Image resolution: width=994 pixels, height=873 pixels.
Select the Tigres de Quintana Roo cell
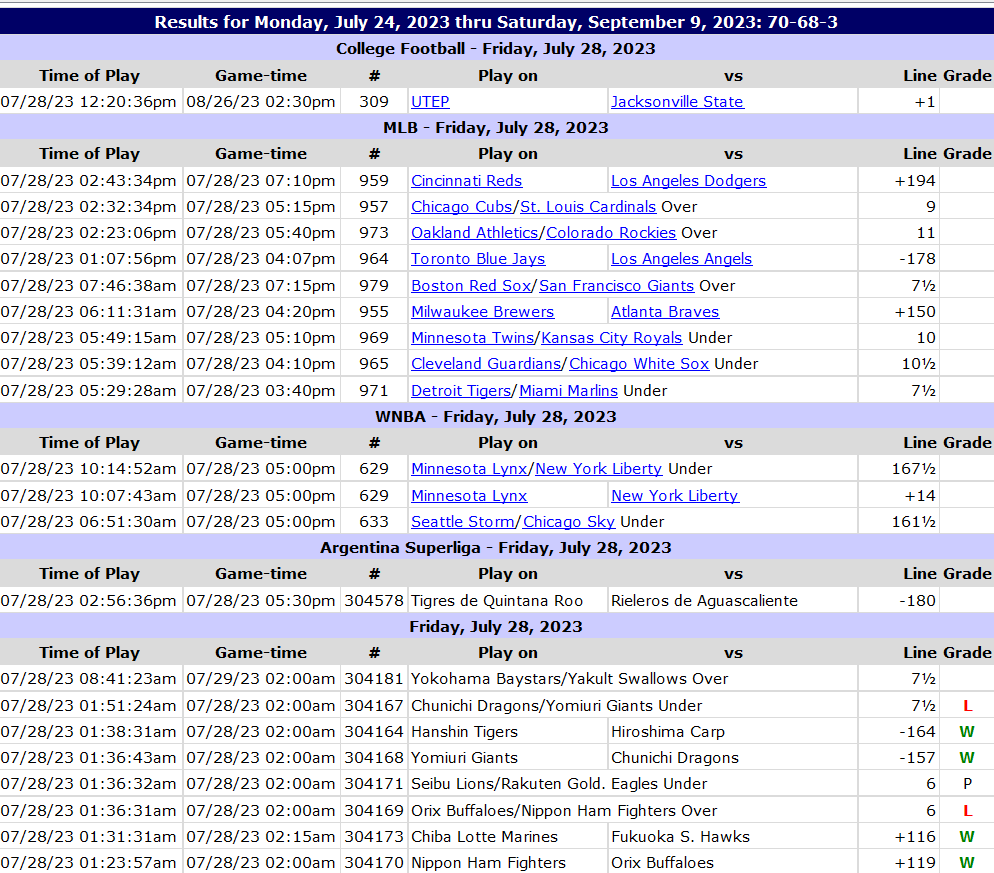click(x=508, y=600)
